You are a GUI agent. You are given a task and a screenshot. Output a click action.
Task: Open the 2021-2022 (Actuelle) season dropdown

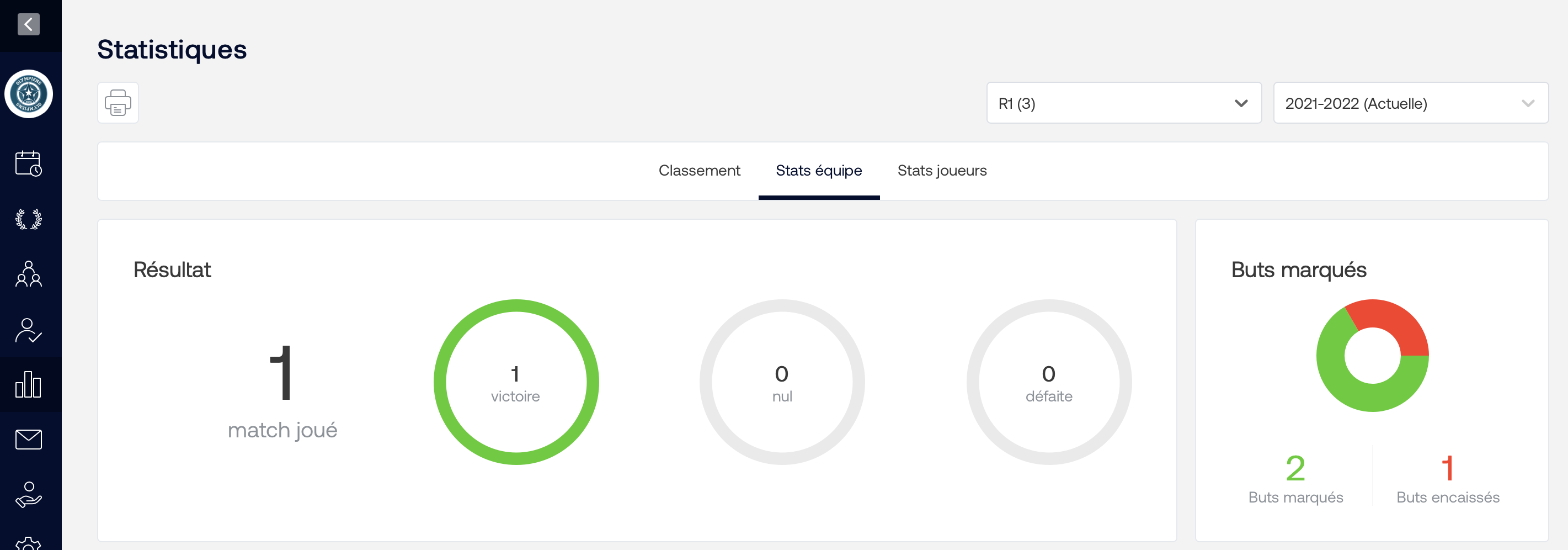click(1410, 103)
